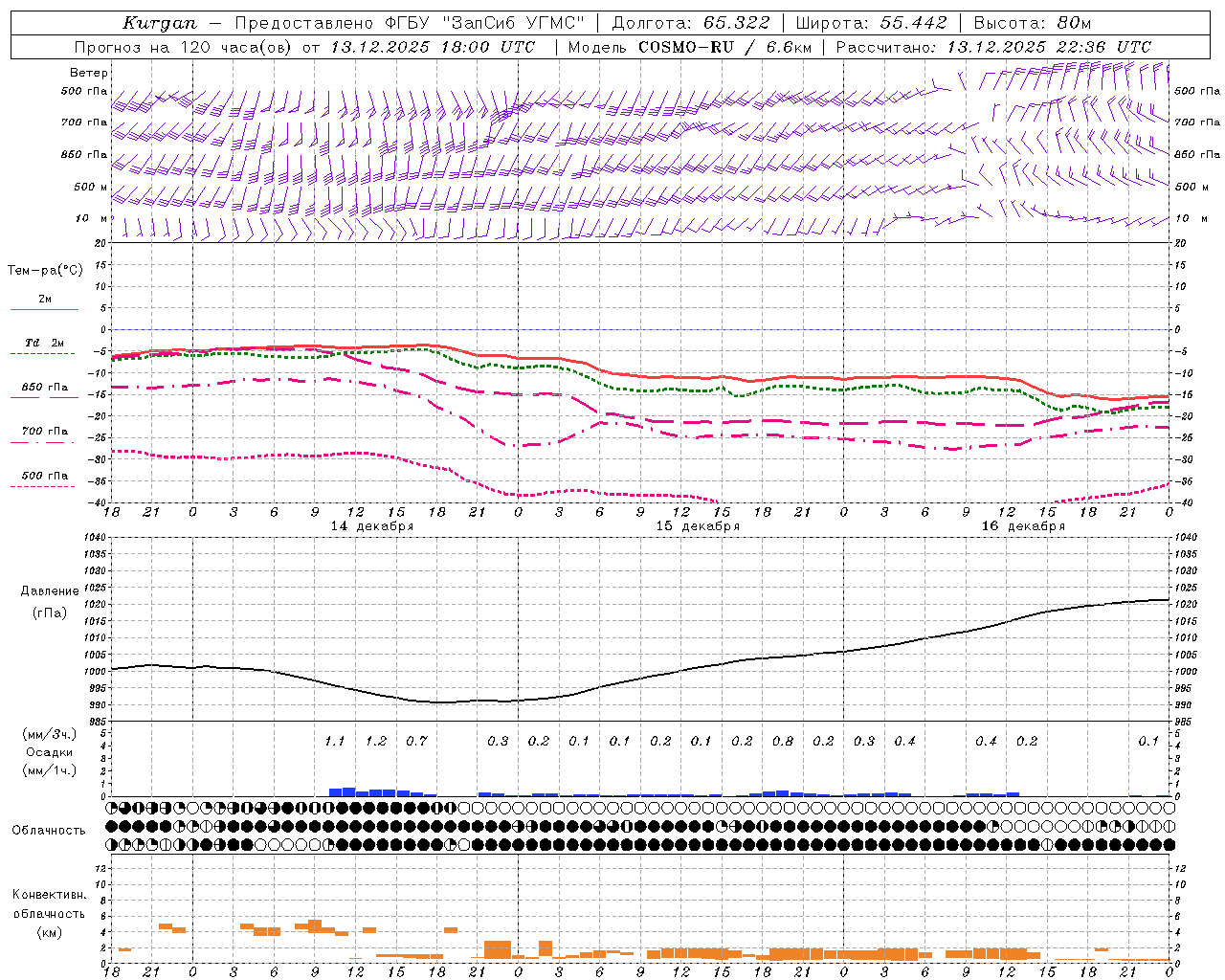Viewport: 1225px width, 980px height.
Task: Click the 14 декабря date label
Action: click(x=372, y=526)
